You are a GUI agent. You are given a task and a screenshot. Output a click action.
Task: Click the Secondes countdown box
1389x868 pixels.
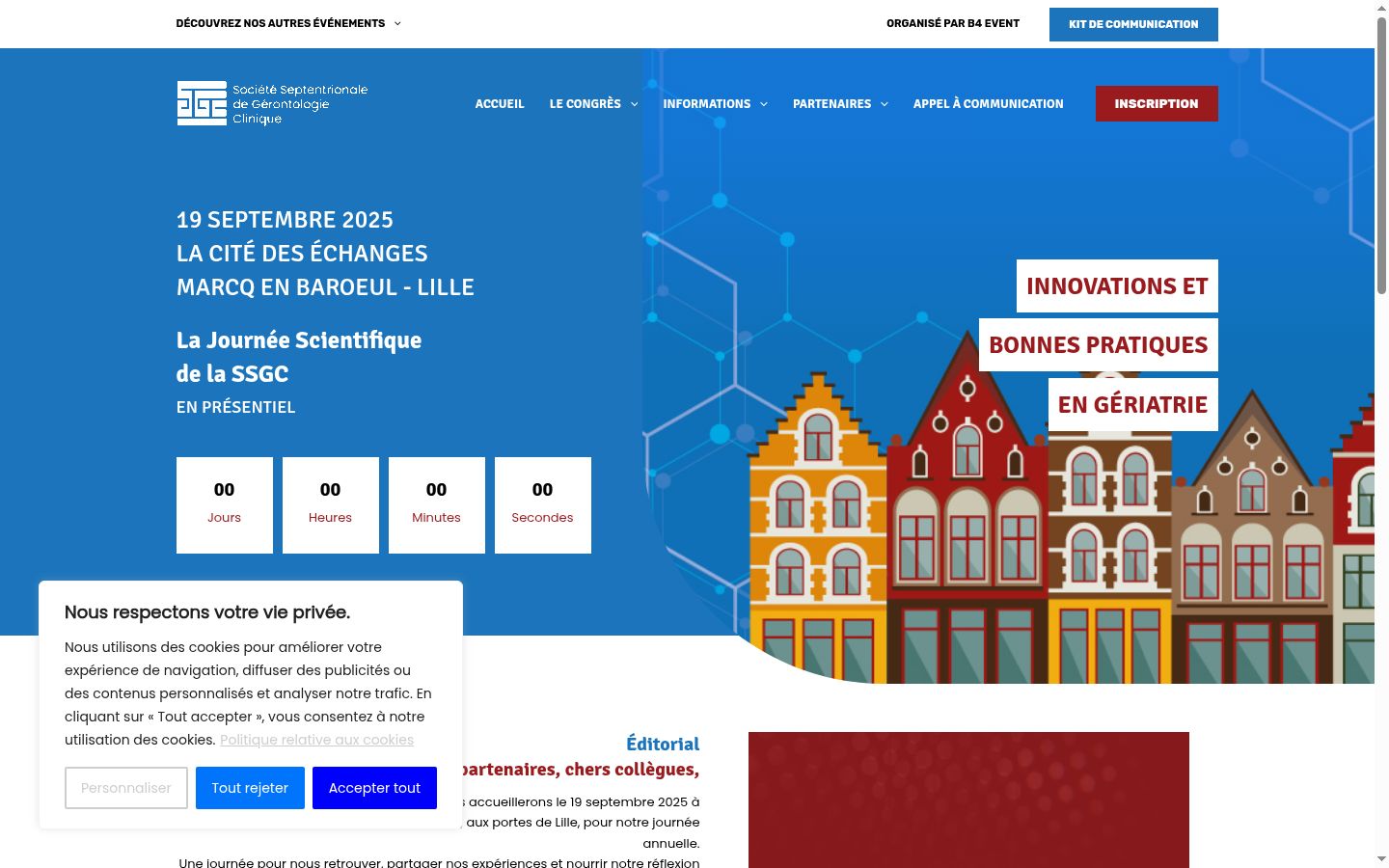[x=543, y=505]
